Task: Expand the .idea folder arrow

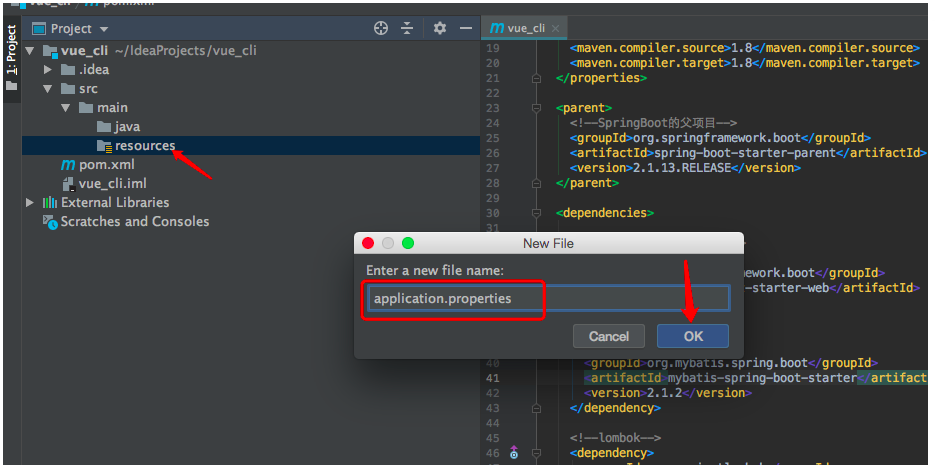Action: coord(48,70)
